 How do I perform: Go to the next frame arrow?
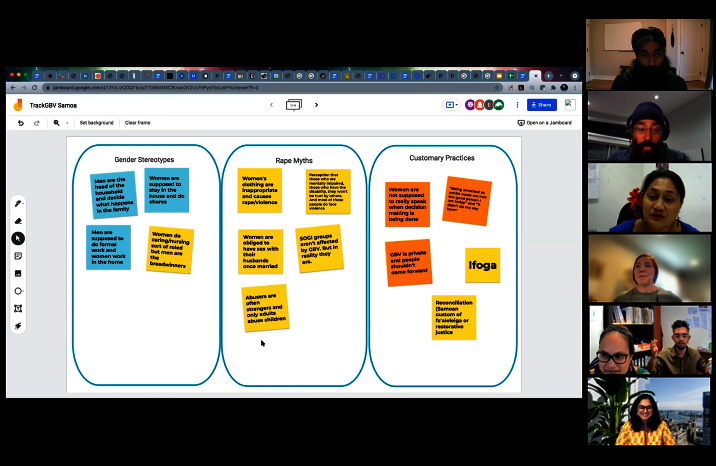pyautogui.click(x=317, y=105)
